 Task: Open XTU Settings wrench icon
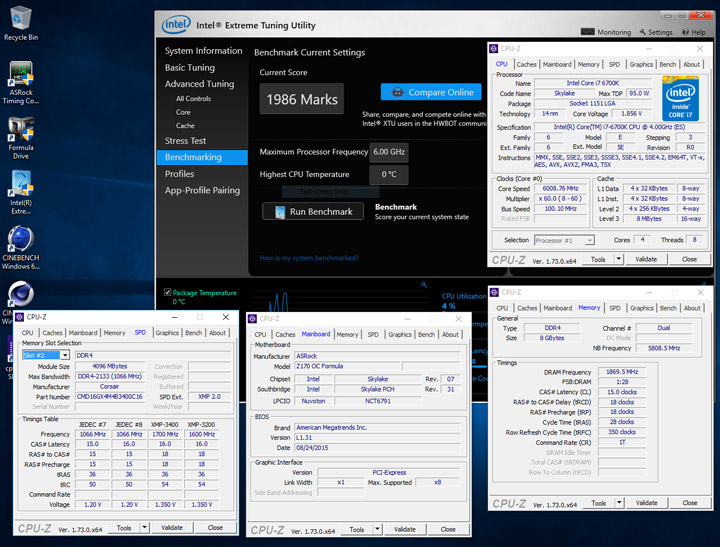pyautogui.click(x=643, y=32)
